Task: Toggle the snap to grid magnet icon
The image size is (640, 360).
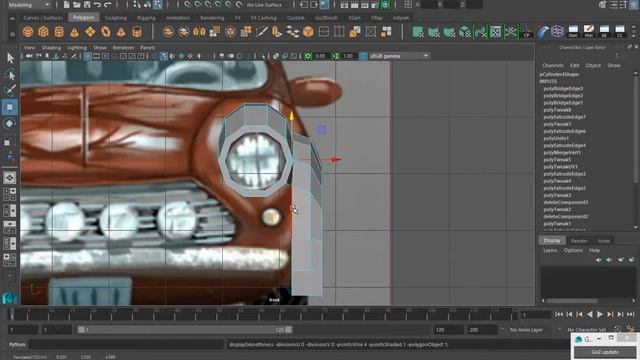Action: pyautogui.click(x=187, y=4)
